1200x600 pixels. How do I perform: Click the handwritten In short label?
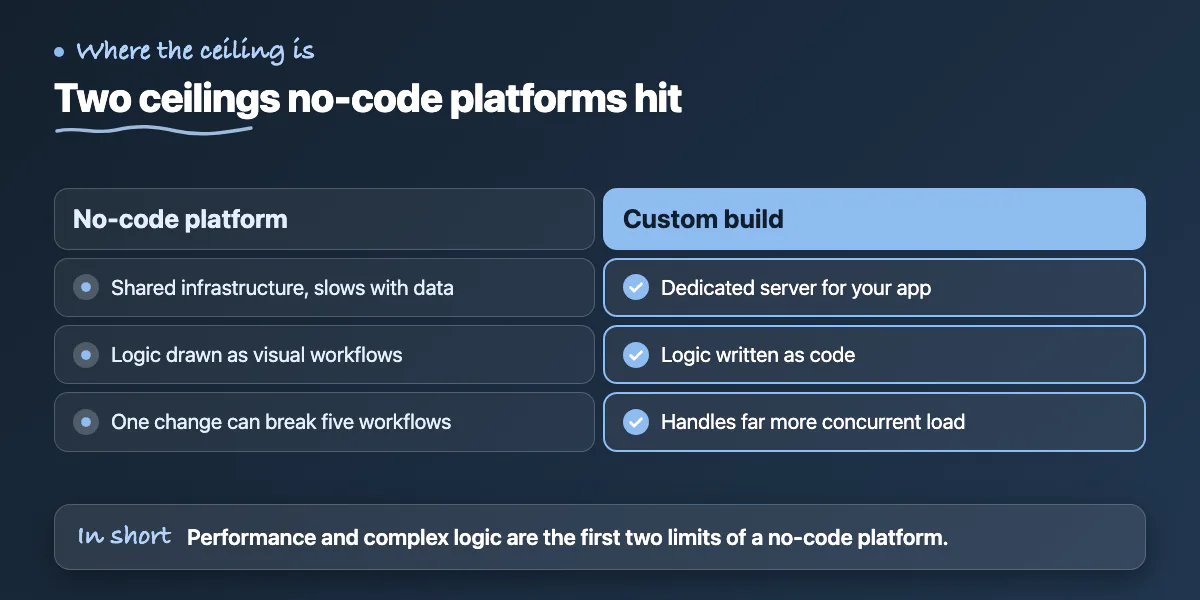click(x=125, y=536)
